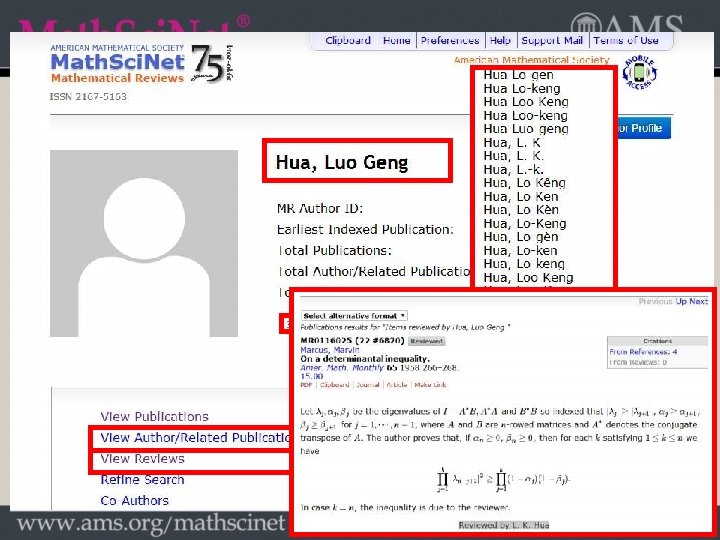Select name variant Hua, Lo-ken

tap(520, 250)
